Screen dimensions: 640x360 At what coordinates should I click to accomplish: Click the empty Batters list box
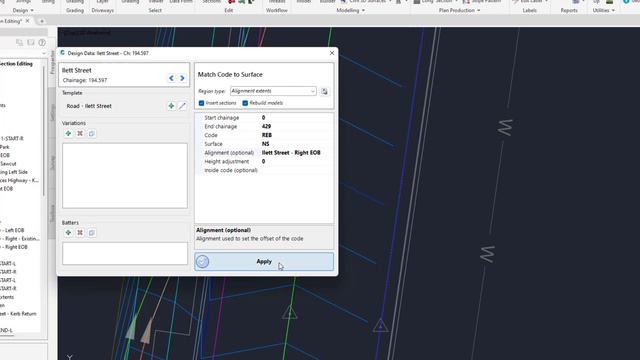[125, 253]
